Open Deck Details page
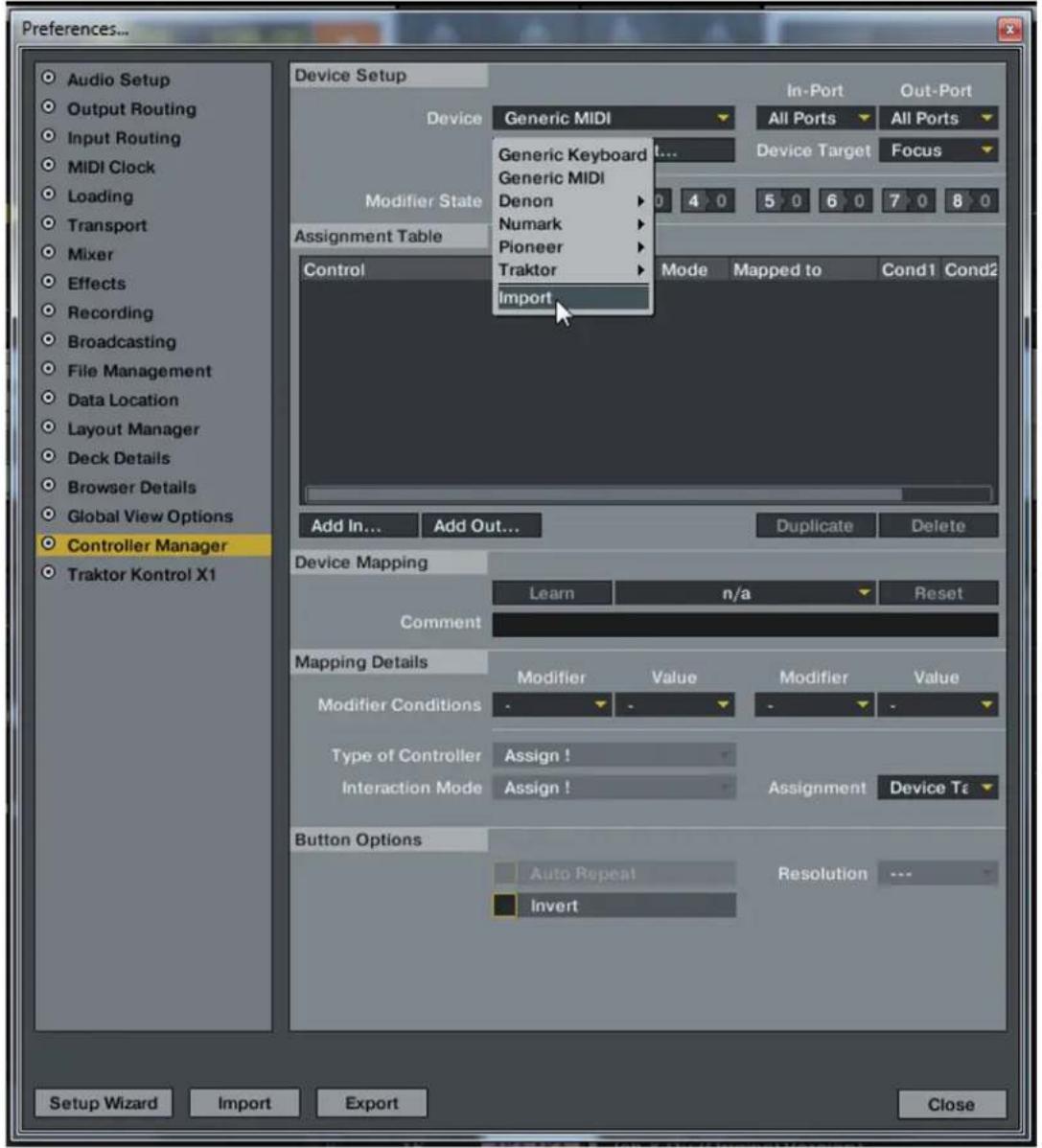The width and height of the screenshot is (1042, 1148). coord(119,458)
